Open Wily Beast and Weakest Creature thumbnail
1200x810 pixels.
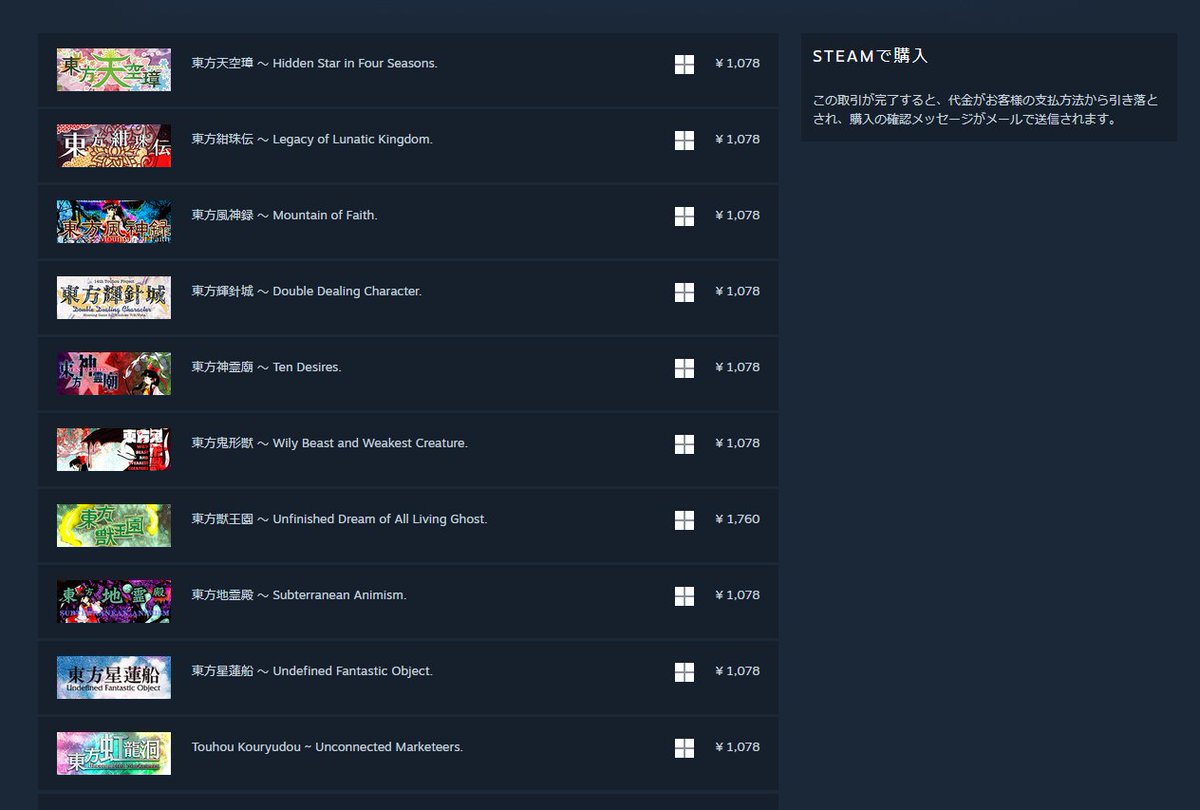pos(114,450)
